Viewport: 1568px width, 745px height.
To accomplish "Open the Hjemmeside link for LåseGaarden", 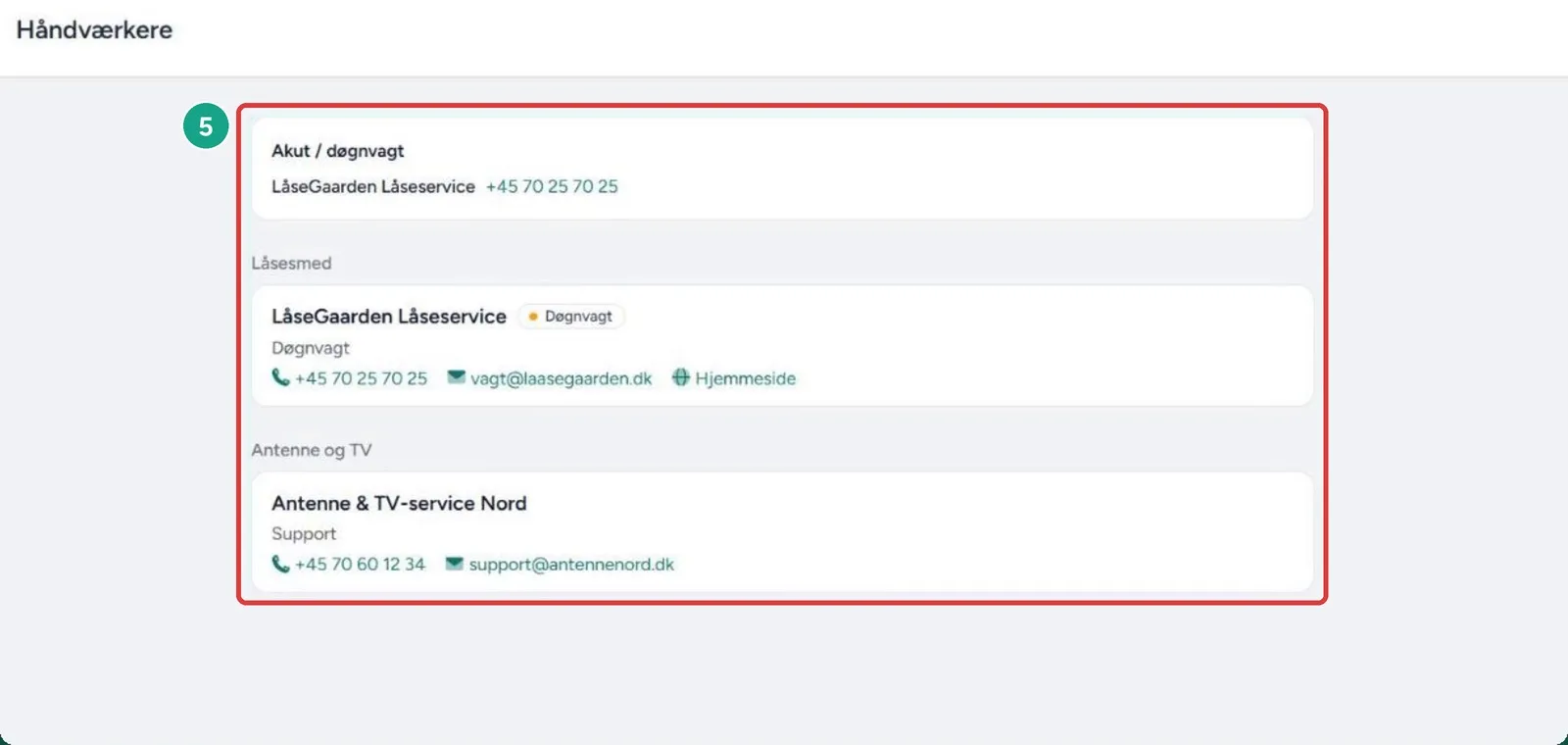I will 745,378.
